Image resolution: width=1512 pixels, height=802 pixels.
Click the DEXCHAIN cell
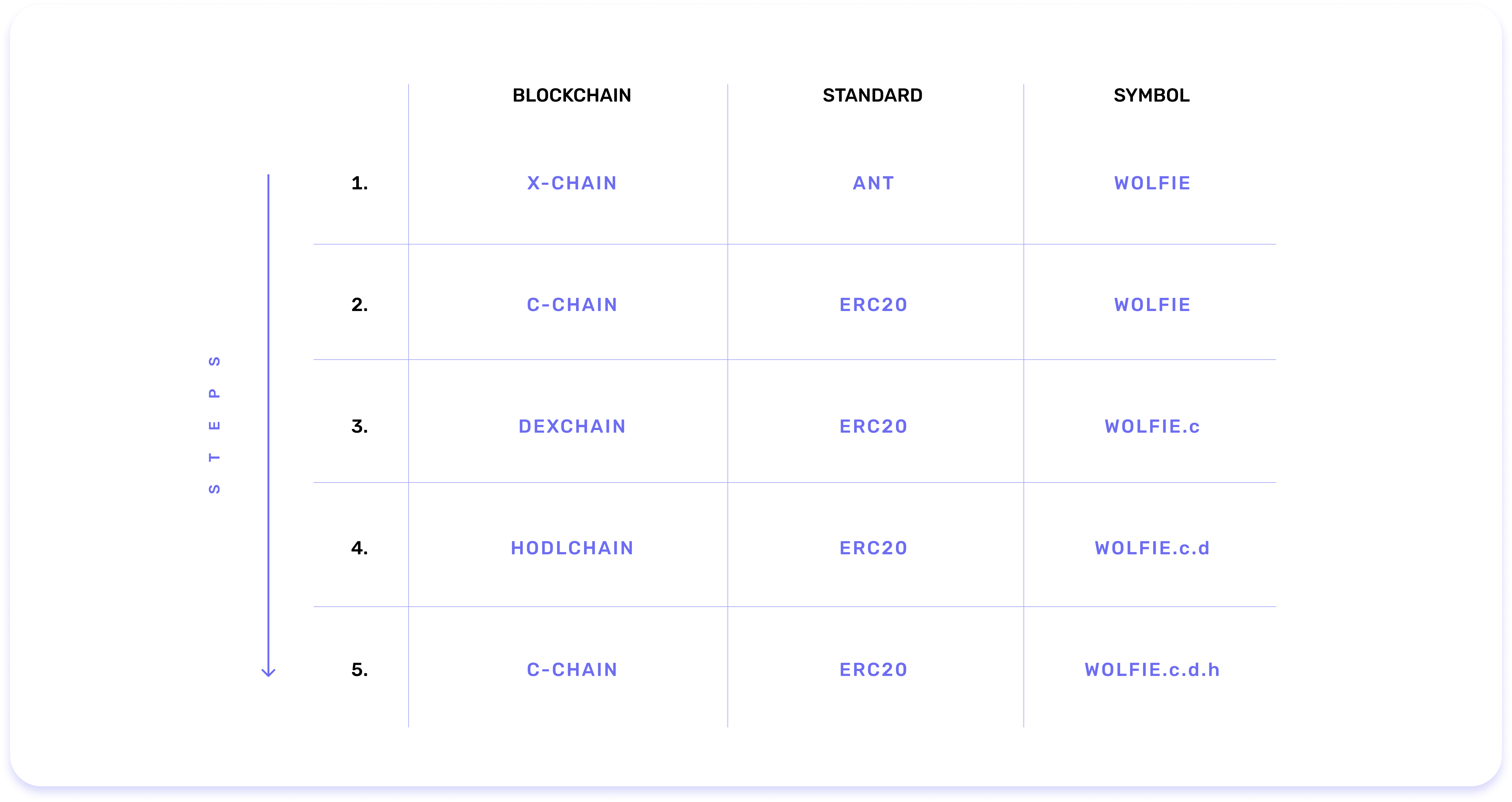click(x=572, y=426)
